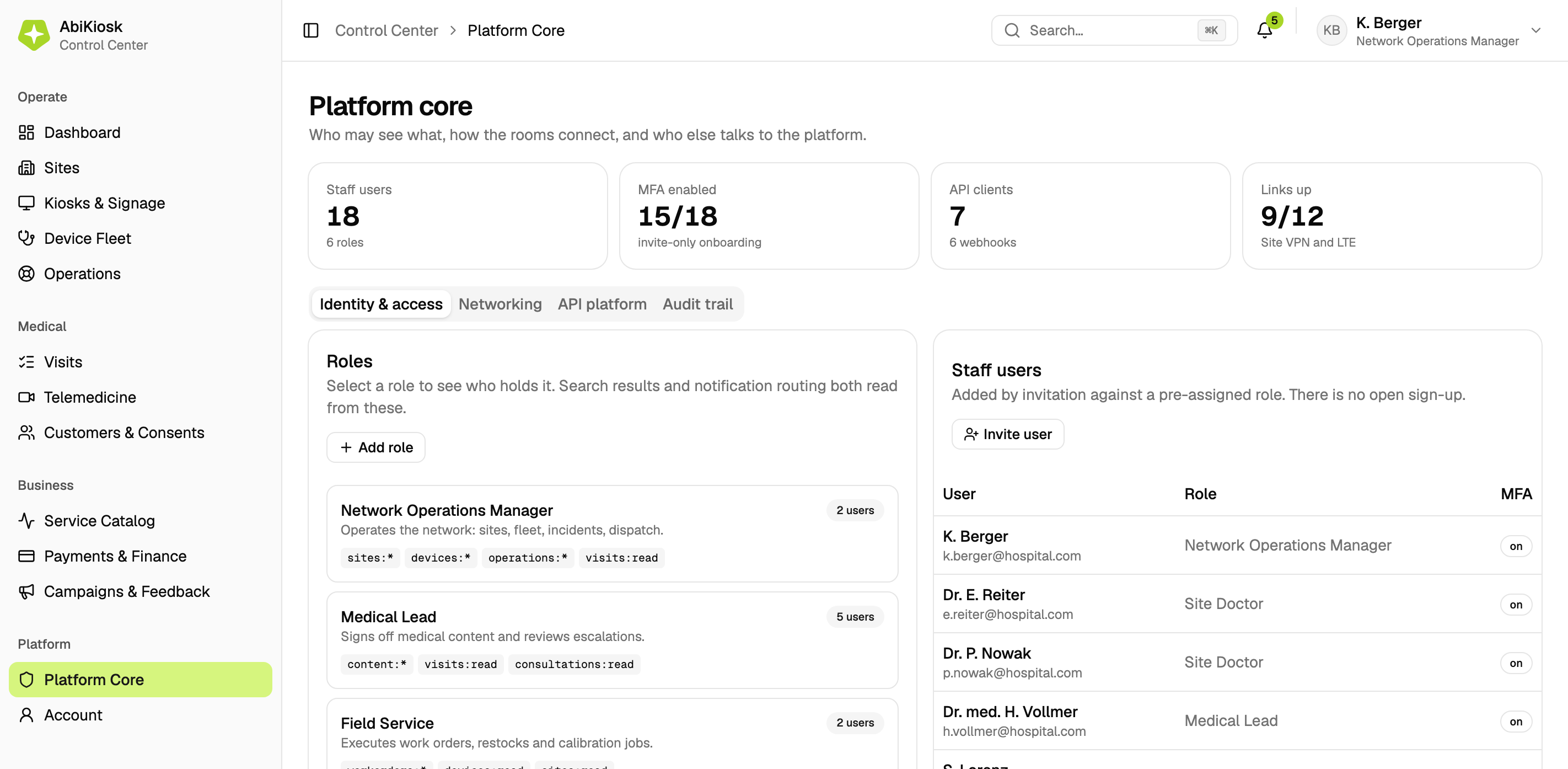
Task: Expand the Network Operations Manager role card
Action: tap(612, 533)
